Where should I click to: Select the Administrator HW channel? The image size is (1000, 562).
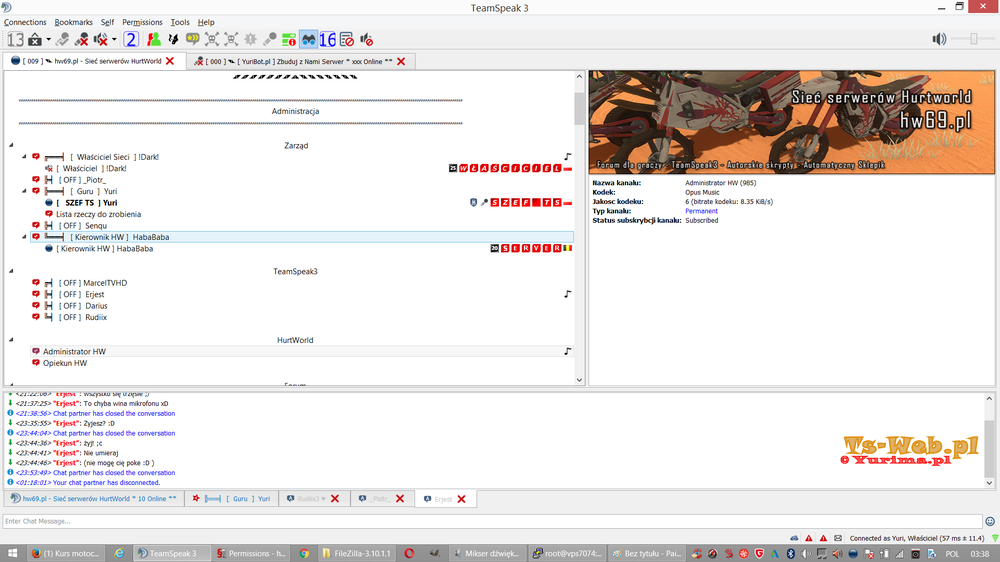click(301, 351)
